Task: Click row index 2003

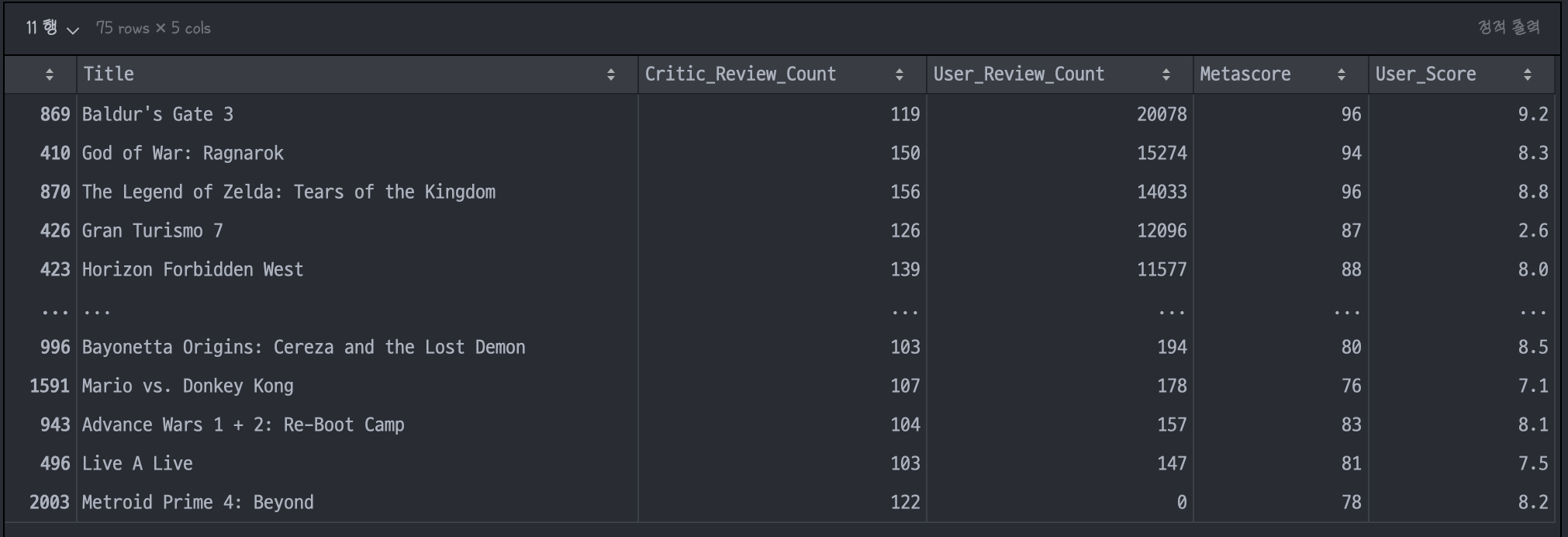Action: pos(50,502)
